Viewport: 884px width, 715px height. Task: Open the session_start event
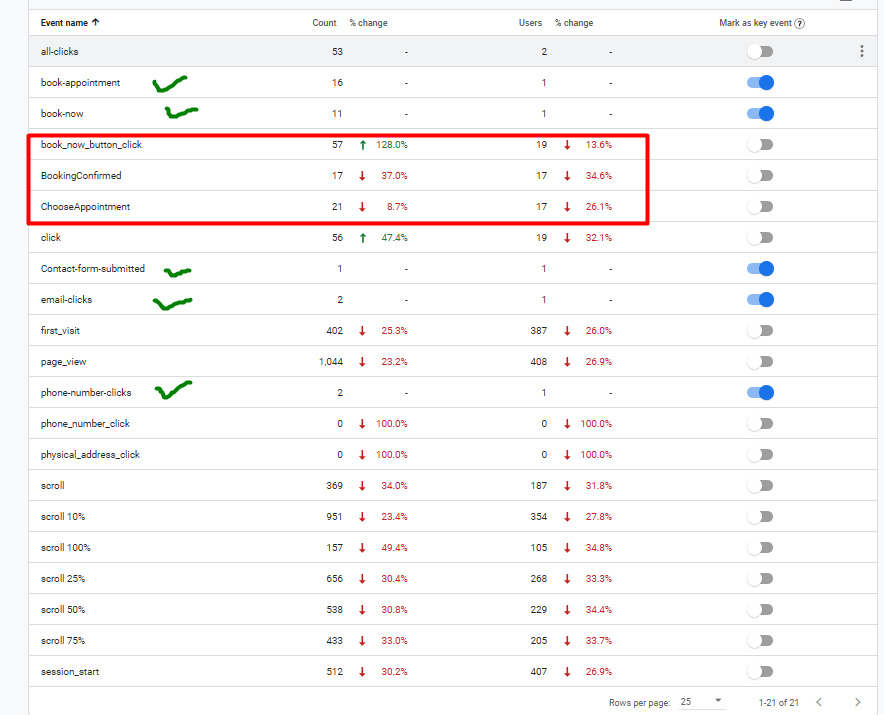click(70, 672)
